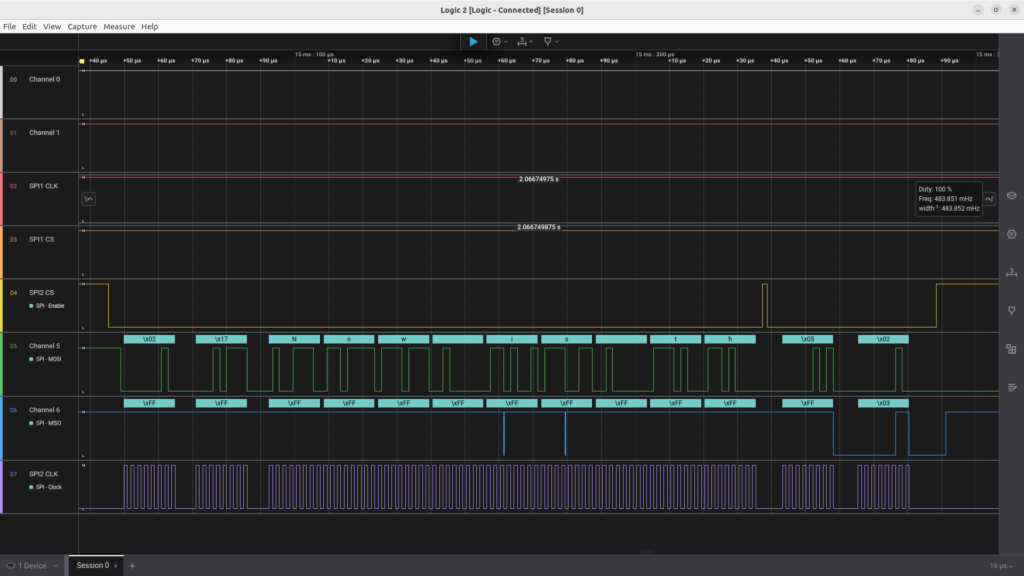
Task: Select the Channel 0 label
Action: (44, 79)
